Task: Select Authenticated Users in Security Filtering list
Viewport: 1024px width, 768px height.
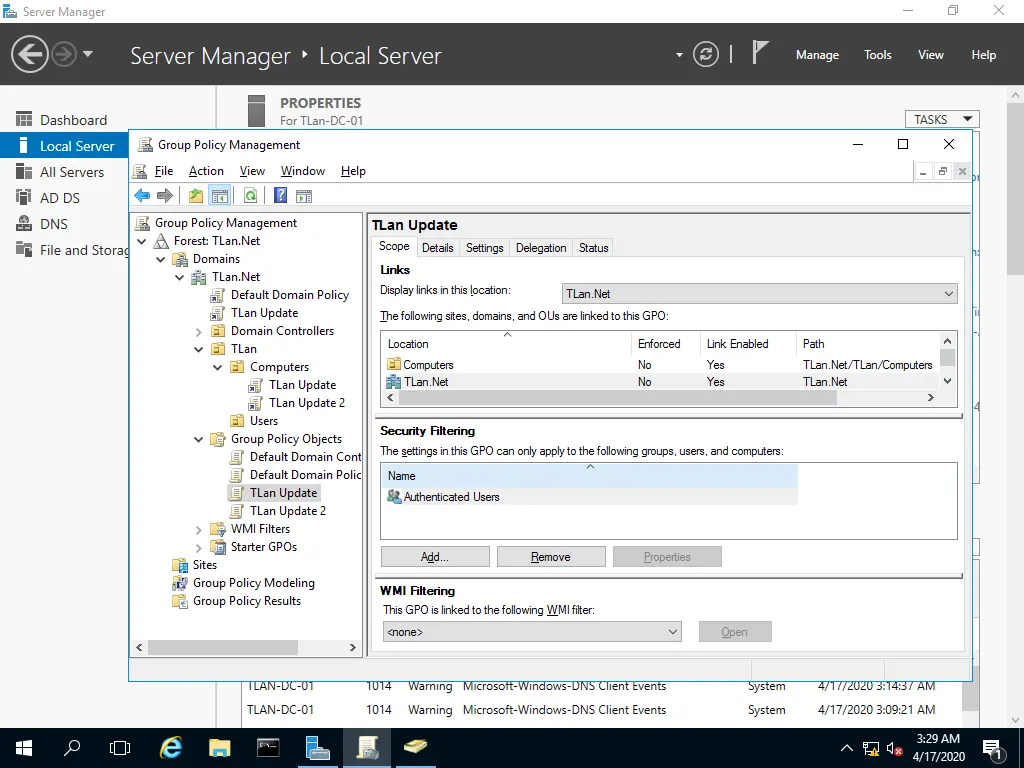Action: click(x=589, y=497)
